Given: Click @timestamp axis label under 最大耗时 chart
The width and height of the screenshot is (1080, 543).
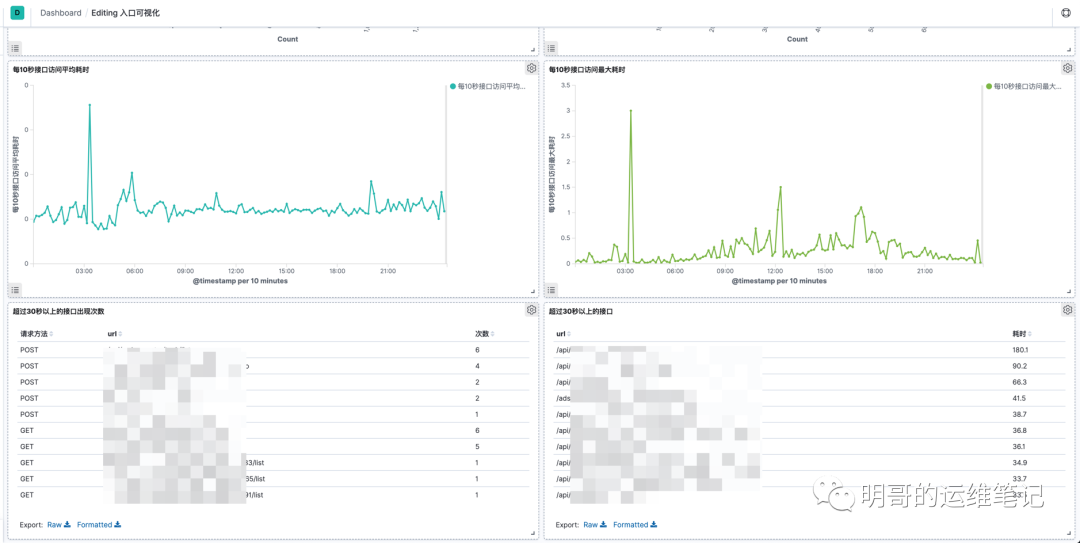Looking at the screenshot, I should click(x=779, y=281).
